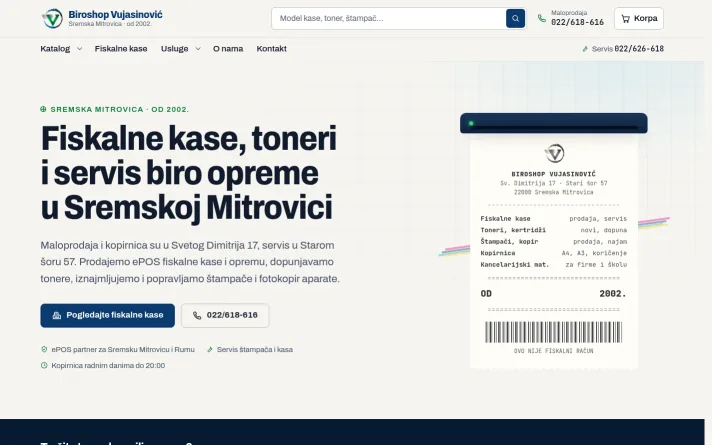Click the subtitle Sremska Mitrovica · od 2002.
This screenshot has width=712, height=445.
click(x=110, y=24)
